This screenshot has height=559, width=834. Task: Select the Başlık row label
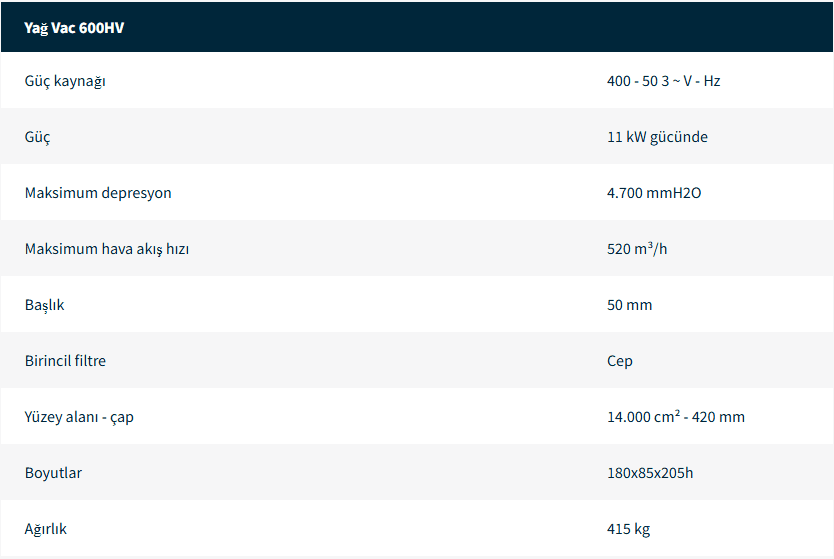click(x=44, y=305)
